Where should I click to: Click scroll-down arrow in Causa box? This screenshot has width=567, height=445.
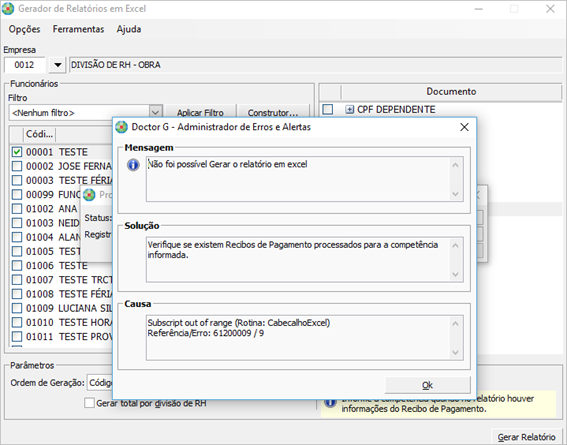coord(455,352)
